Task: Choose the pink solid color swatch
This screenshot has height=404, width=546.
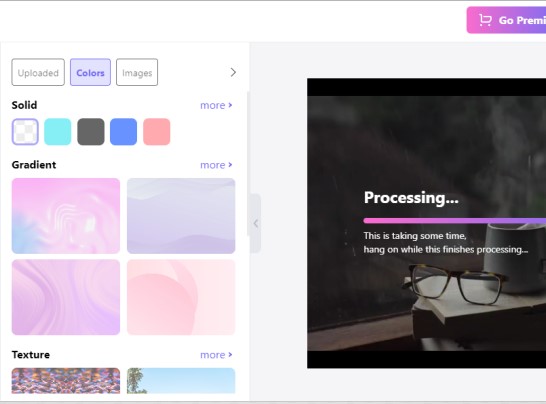Action: (157, 132)
